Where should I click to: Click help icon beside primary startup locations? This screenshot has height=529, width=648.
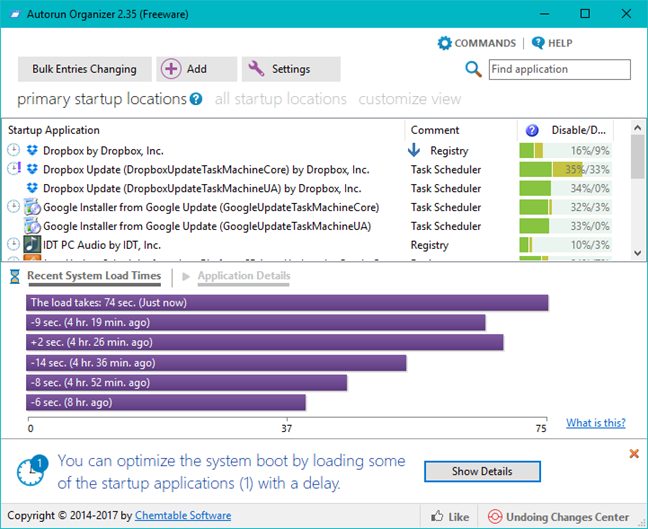coord(196,99)
